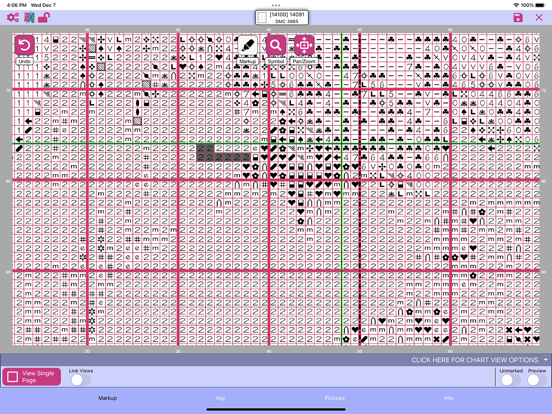Open the settings gears icon
The width and height of the screenshot is (552, 414).
13,17
